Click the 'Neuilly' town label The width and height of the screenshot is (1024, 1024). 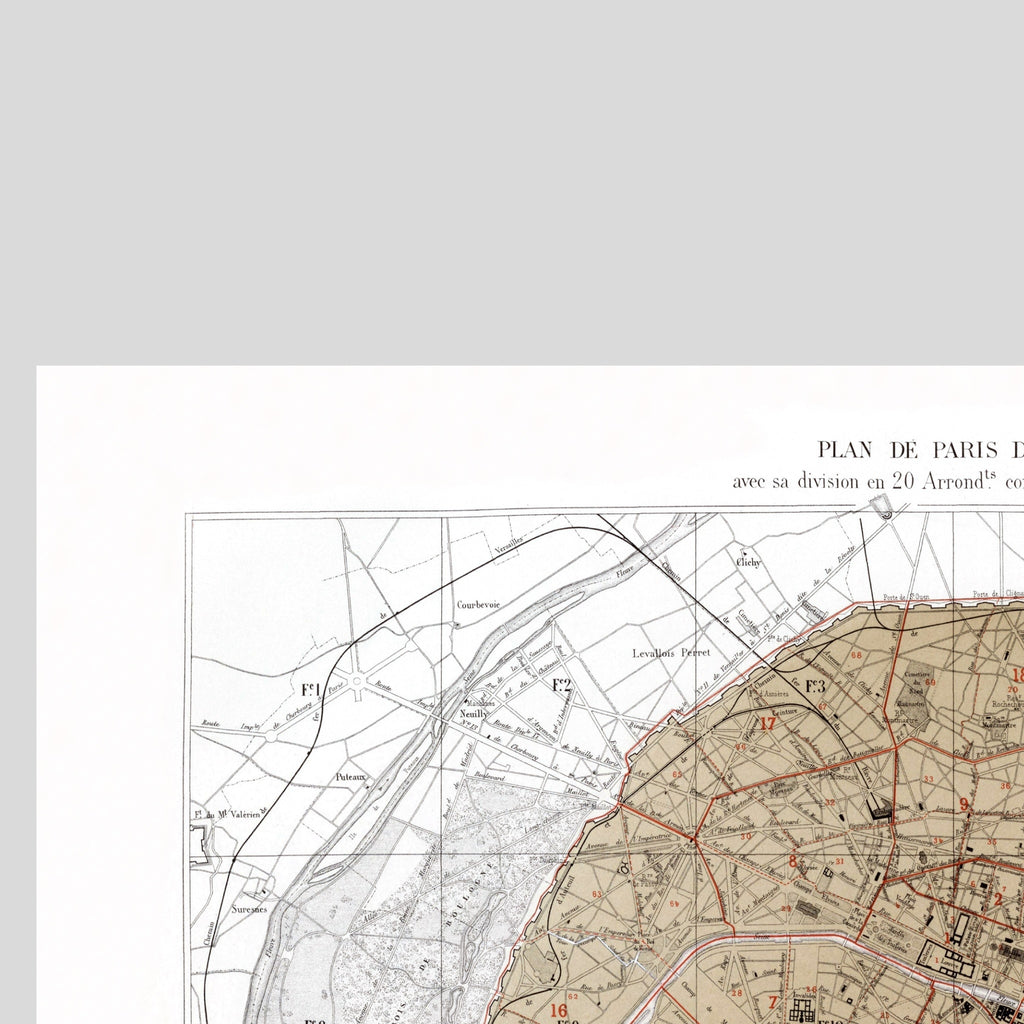[x=473, y=714]
